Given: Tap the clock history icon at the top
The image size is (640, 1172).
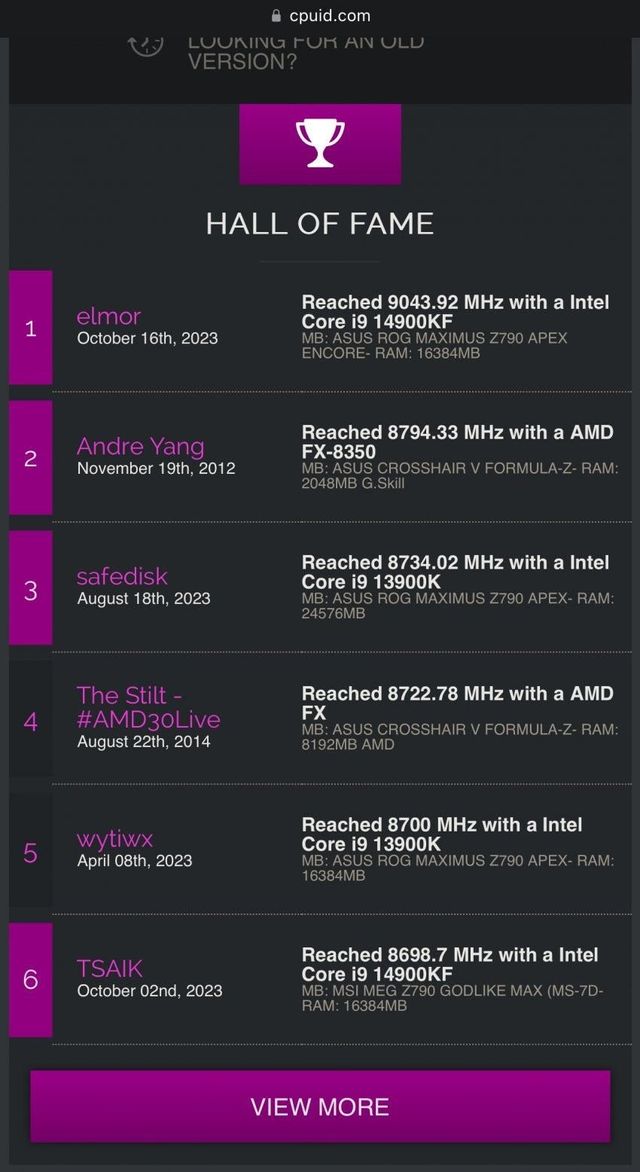Looking at the screenshot, I should coord(146,43).
